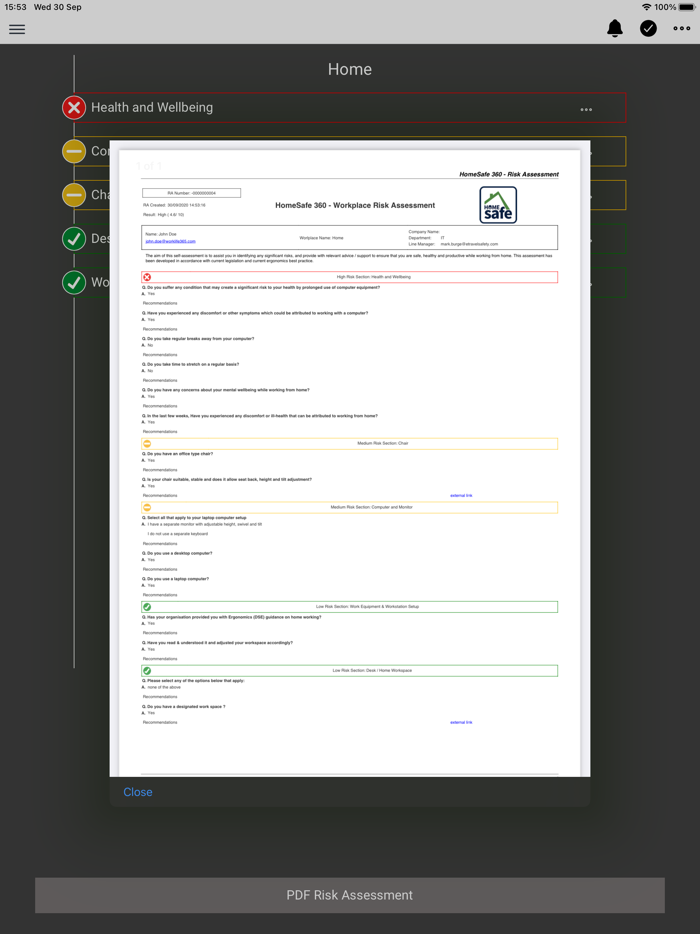
Task: Tap the 'Do you have an office type chair?' question
Action: 178,454
